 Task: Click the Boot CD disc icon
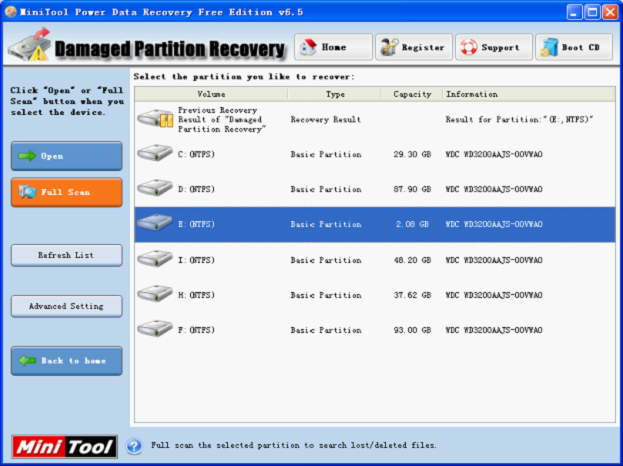point(549,47)
